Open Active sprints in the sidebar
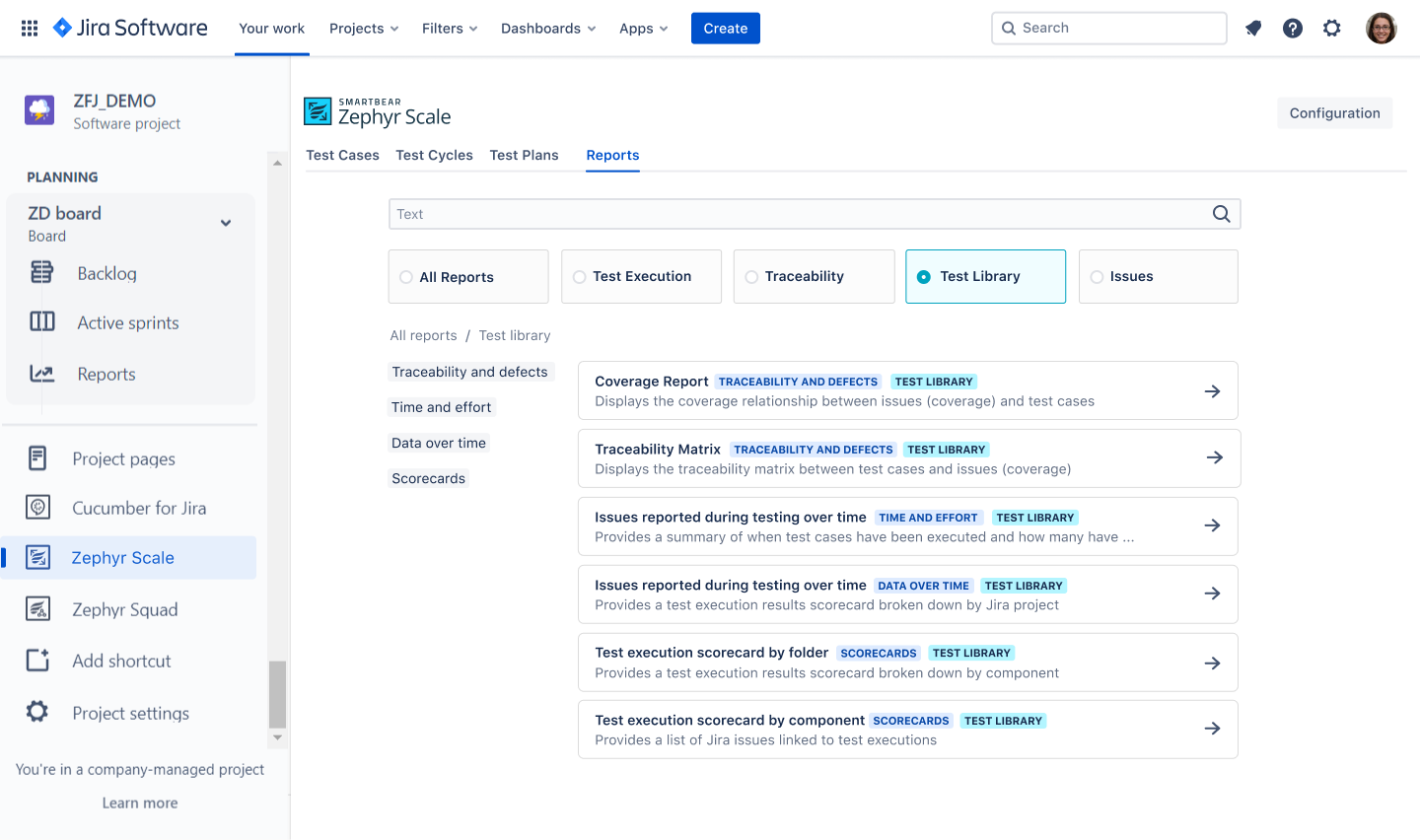The height and width of the screenshot is (840, 1420). (x=128, y=322)
